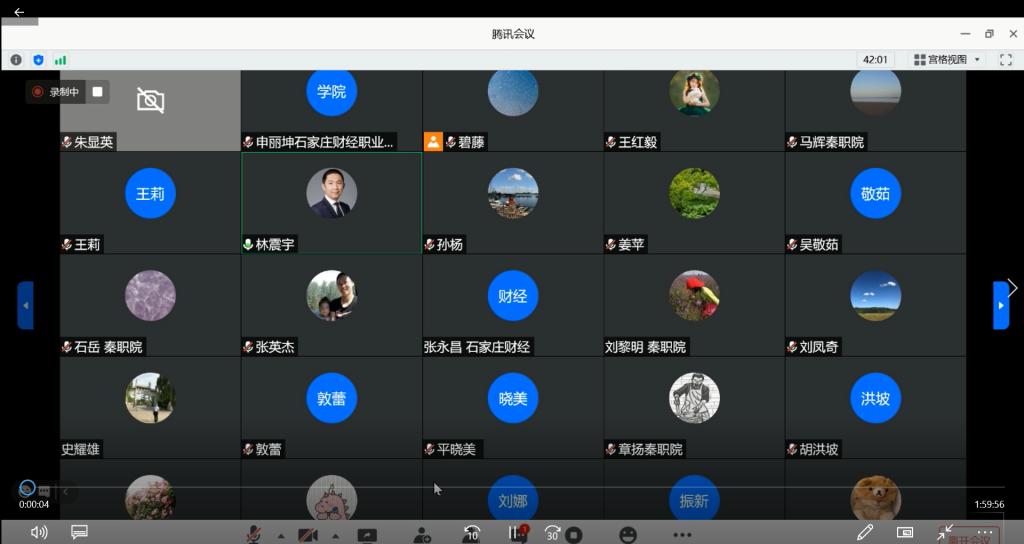Screen dimensions: 1024x544
Task: Open the meeting info icon
Action: [16, 60]
